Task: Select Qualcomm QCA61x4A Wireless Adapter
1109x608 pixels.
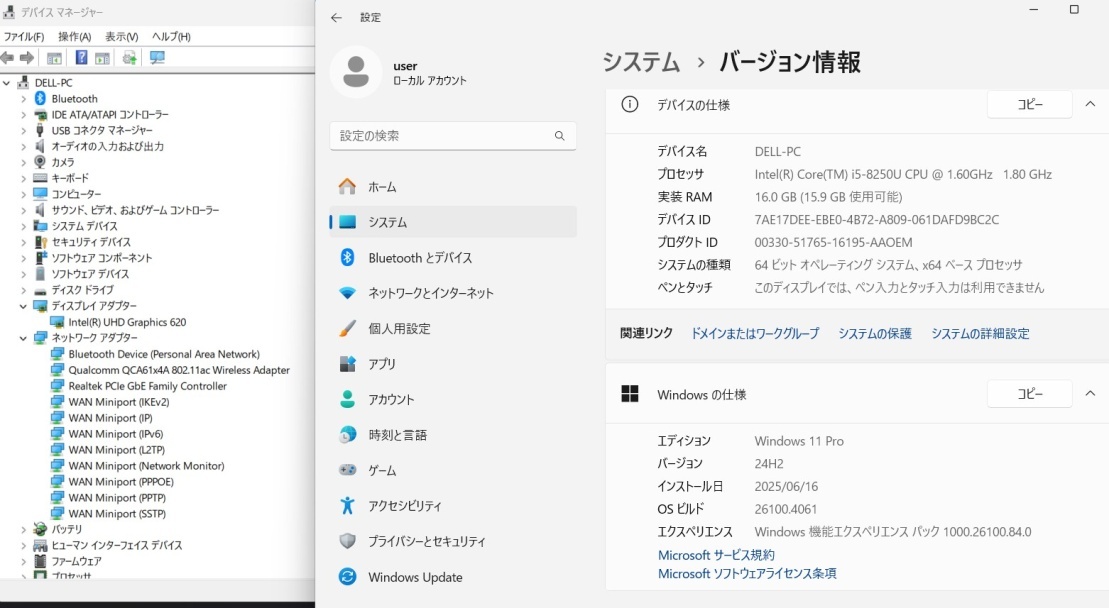Action: pos(179,370)
